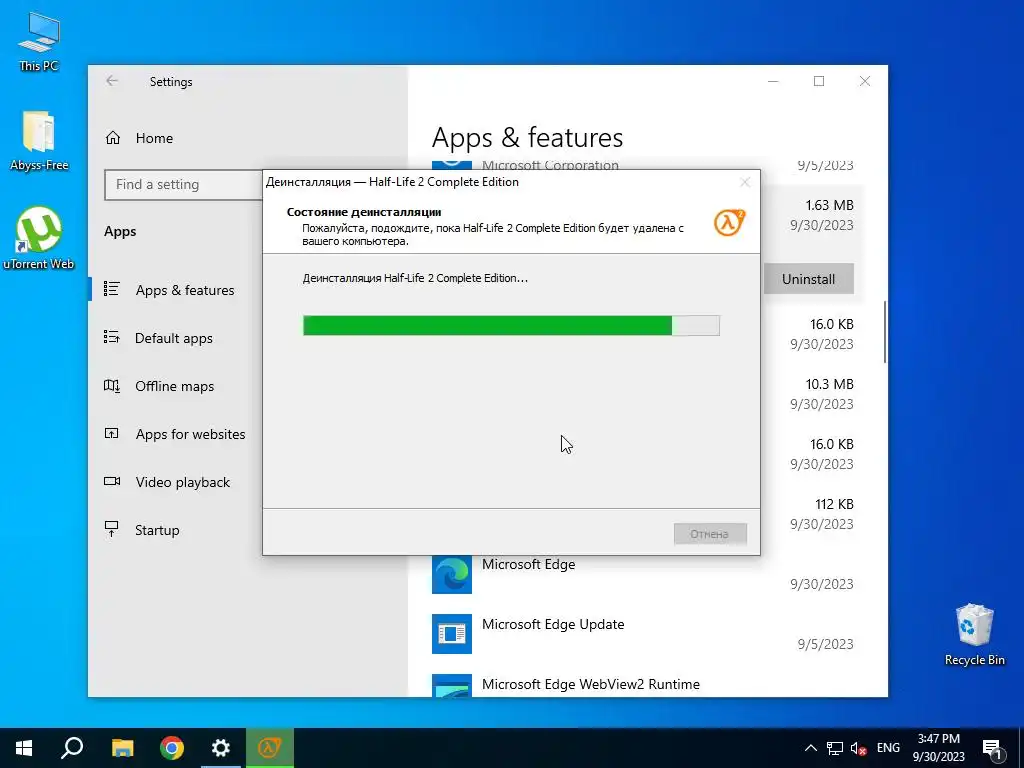Image resolution: width=1024 pixels, height=768 pixels.
Task: Minimize the Settings window
Action: [773, 81]
